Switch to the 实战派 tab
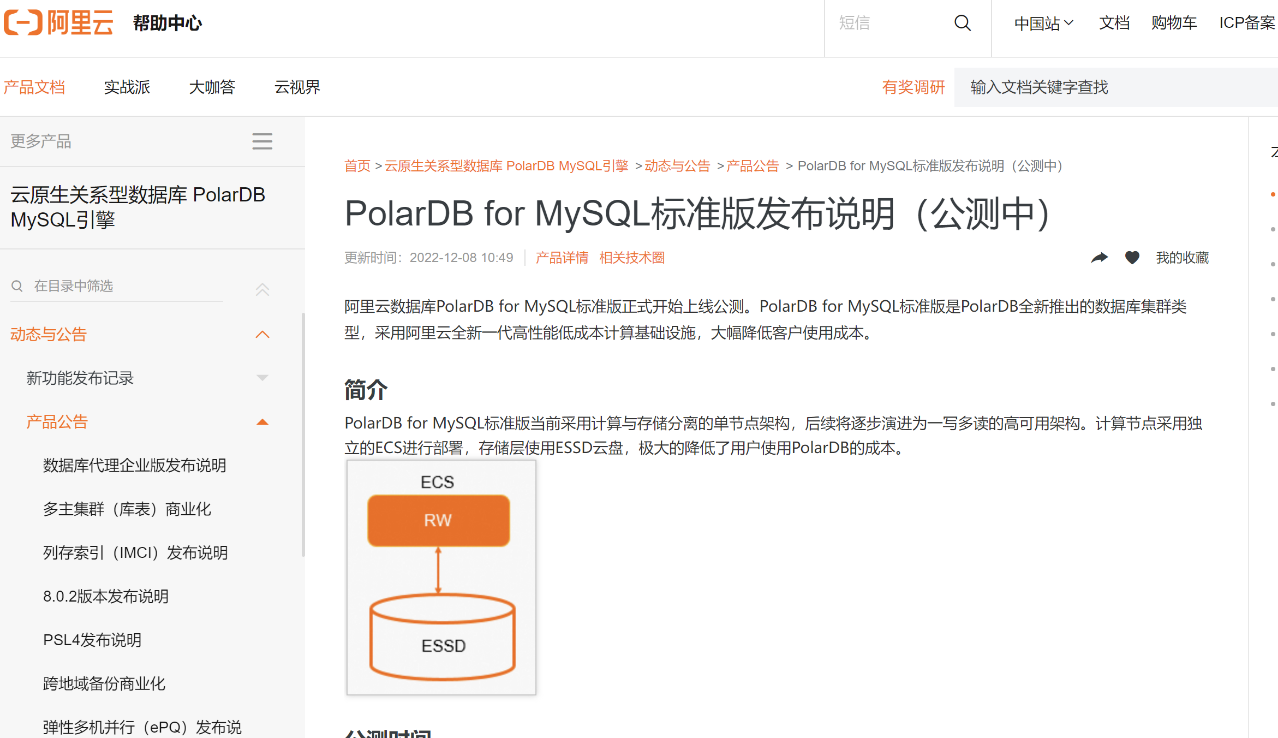Viewport: 1278px width, 738px height. pyautogui.click(x=127, y=87)
